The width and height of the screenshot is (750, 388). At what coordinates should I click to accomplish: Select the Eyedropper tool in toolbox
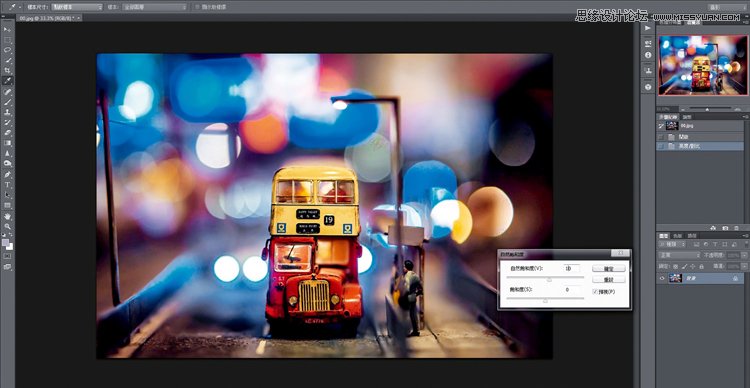[8, 80]
